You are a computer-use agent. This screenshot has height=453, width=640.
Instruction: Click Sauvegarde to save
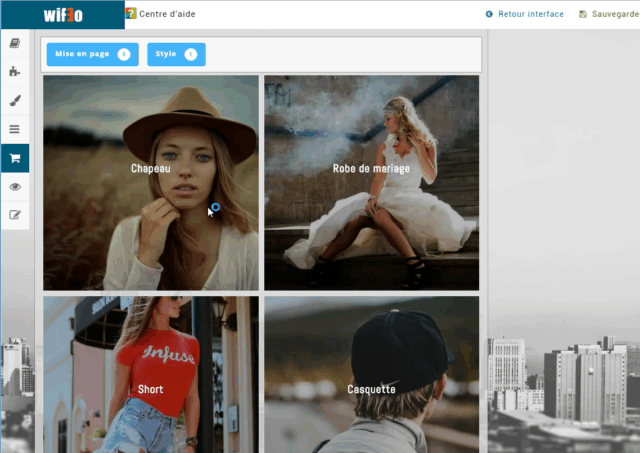tap(616, 14)
